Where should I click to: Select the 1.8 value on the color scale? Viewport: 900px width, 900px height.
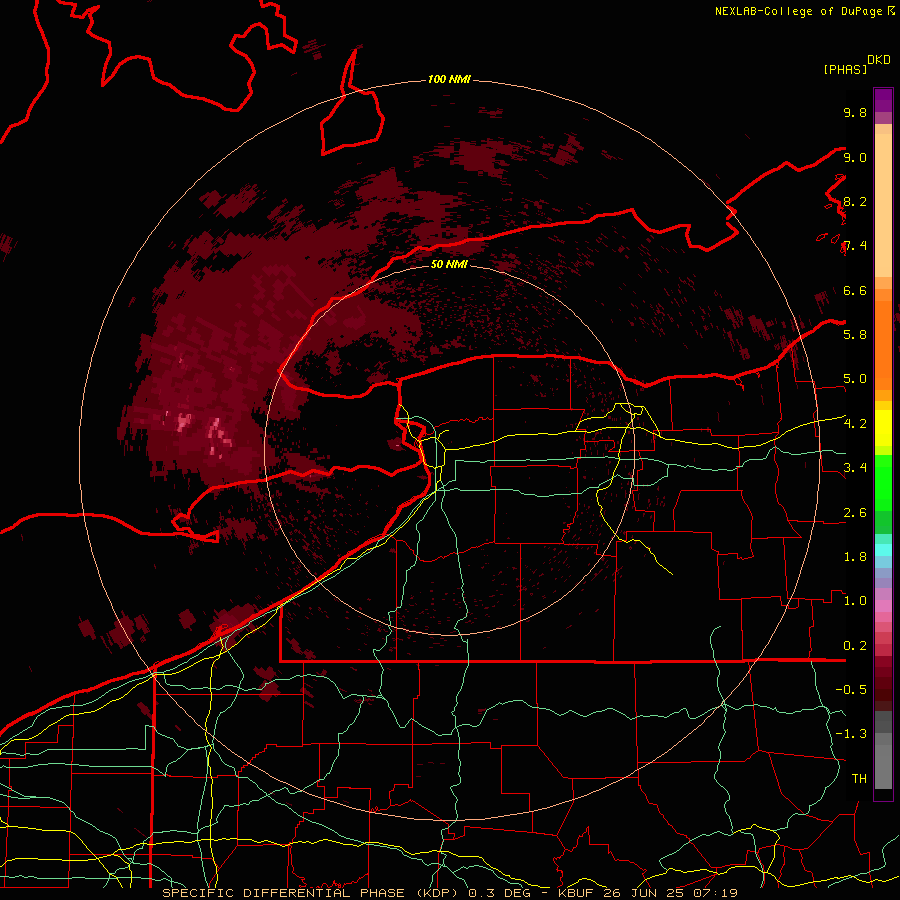855,557
